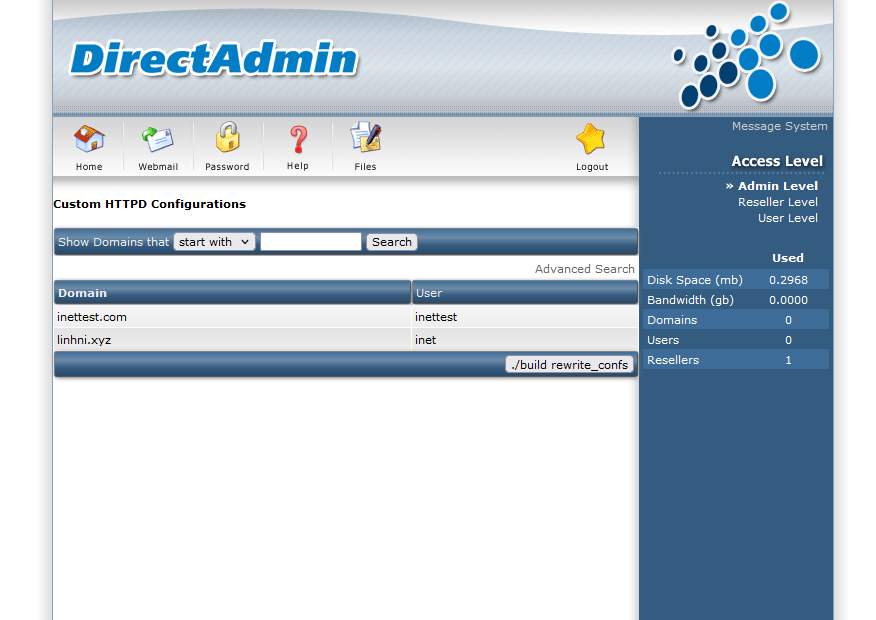Open Message System link
876x620 pixels.
click(x=779, y=126)
